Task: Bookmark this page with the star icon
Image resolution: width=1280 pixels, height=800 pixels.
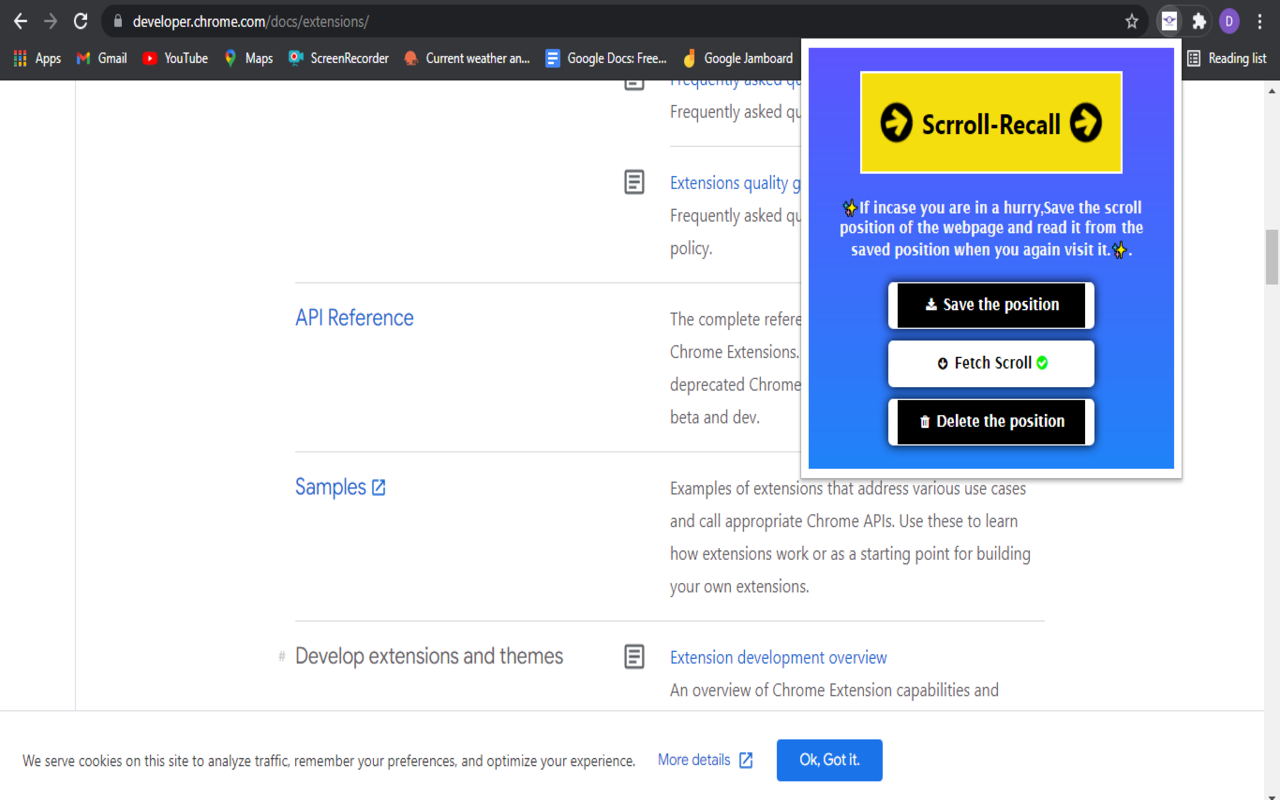Action: [x=1132, y=21]
